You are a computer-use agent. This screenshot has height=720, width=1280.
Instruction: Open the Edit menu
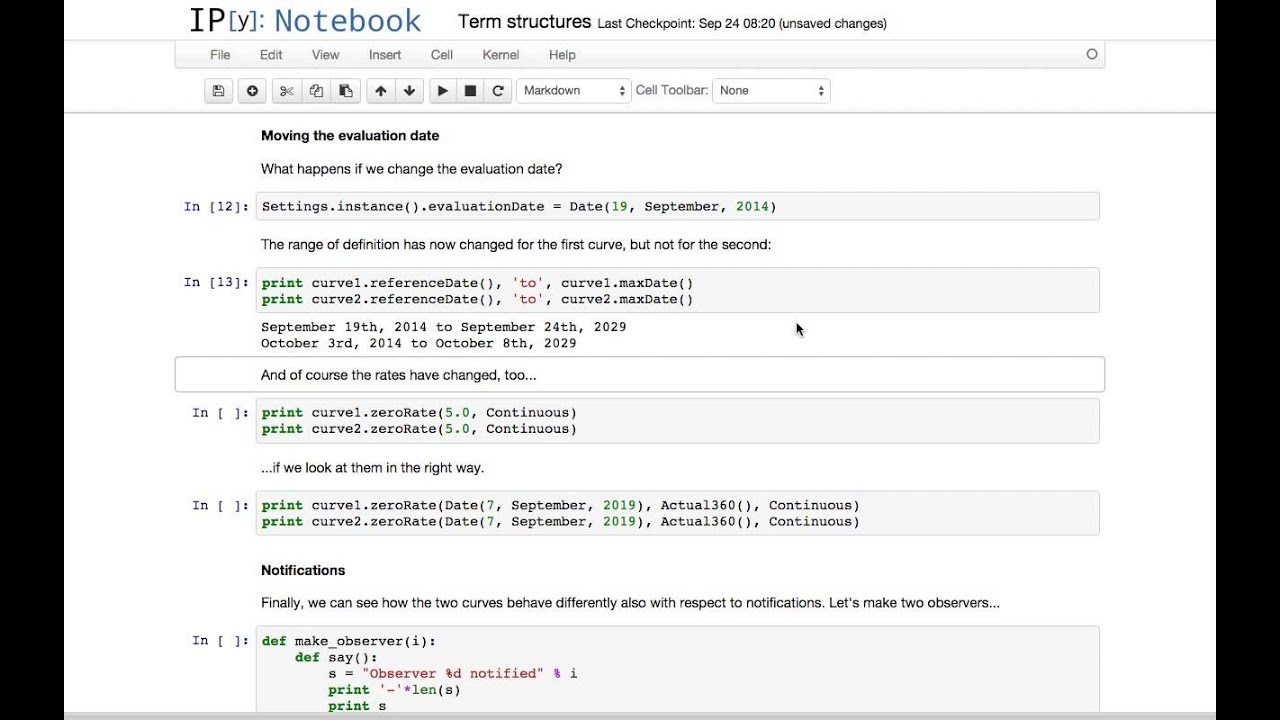[x=271, y=55]
